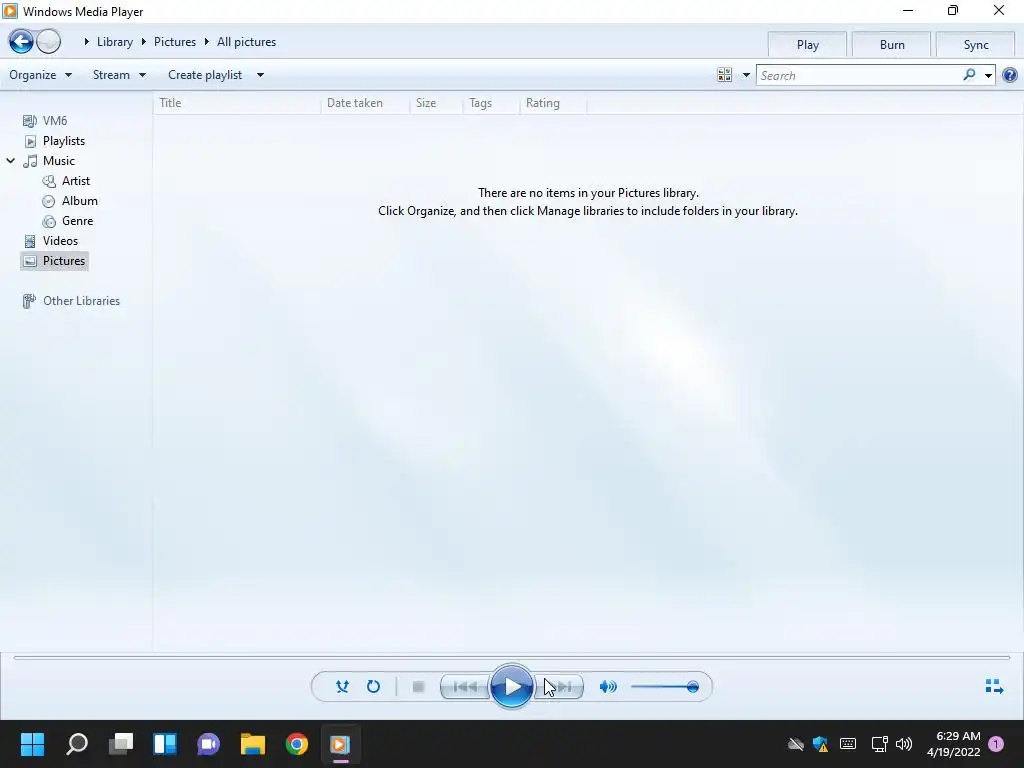Screen dimensions: 1024x768
Task: Click Pictures in the breadcrumb
Action: 175,42
